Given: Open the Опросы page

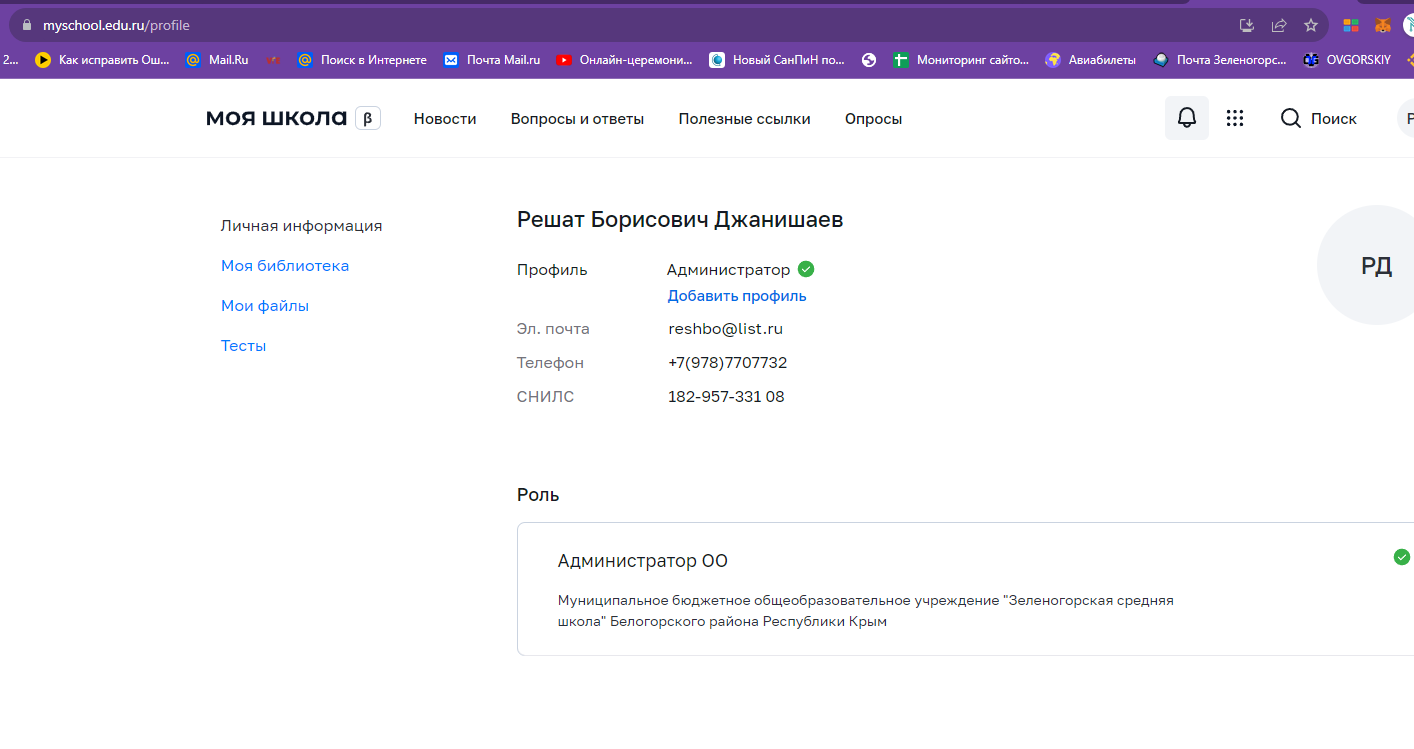Looking at the screenshot, I should (873, 119).
